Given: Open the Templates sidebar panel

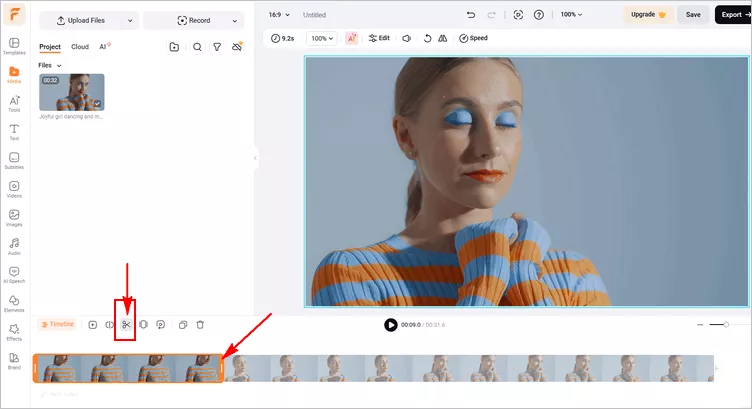Looking at the screenshot, I should (x=14, y=47).
